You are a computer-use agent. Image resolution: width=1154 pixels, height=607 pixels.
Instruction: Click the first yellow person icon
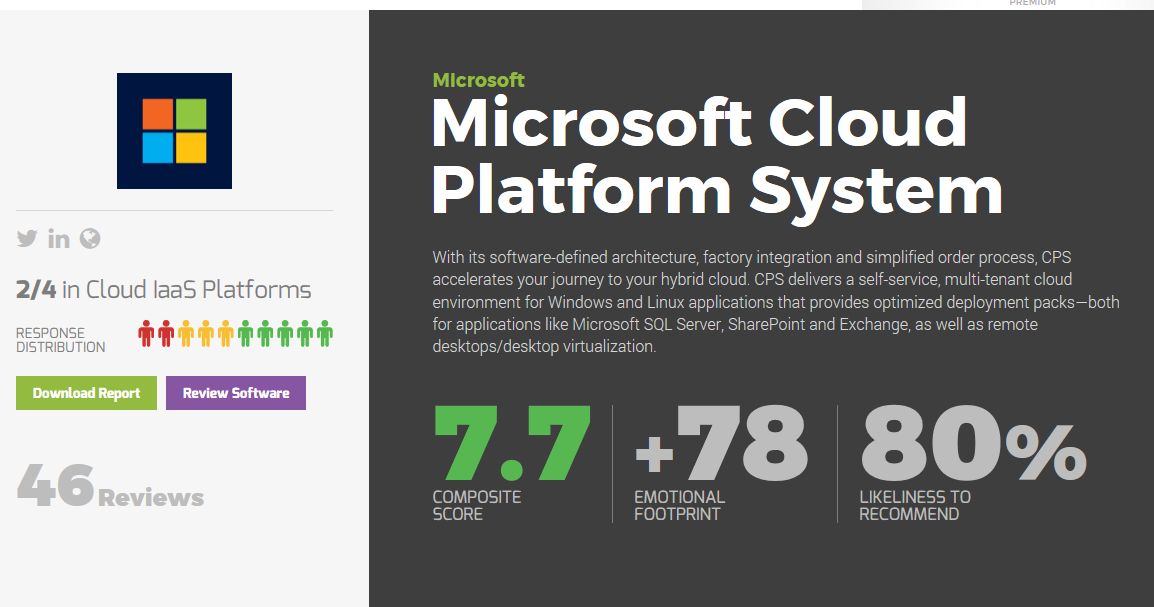[185, 334]
